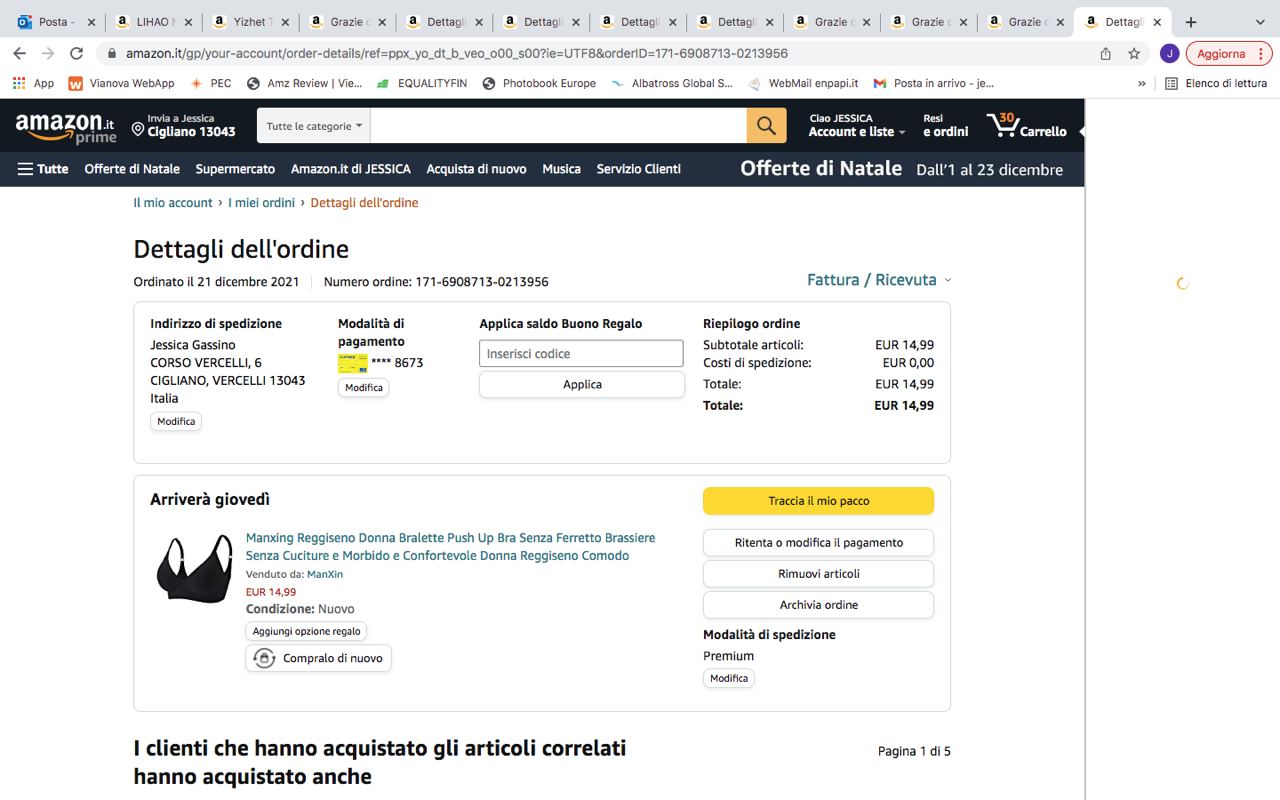The height and width of the screenshot is (800, 1280).
Task: Click the orange Amazon search magnifier button
Action: point(766,126)
